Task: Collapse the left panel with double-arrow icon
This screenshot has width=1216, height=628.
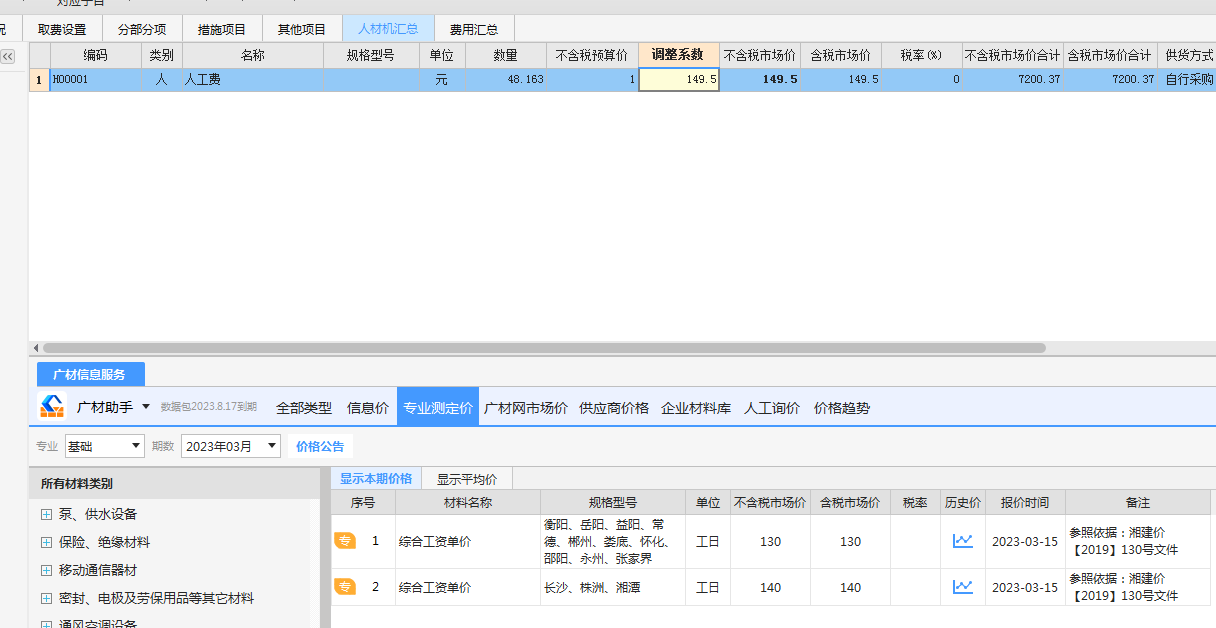Action: tap(7, 56)
